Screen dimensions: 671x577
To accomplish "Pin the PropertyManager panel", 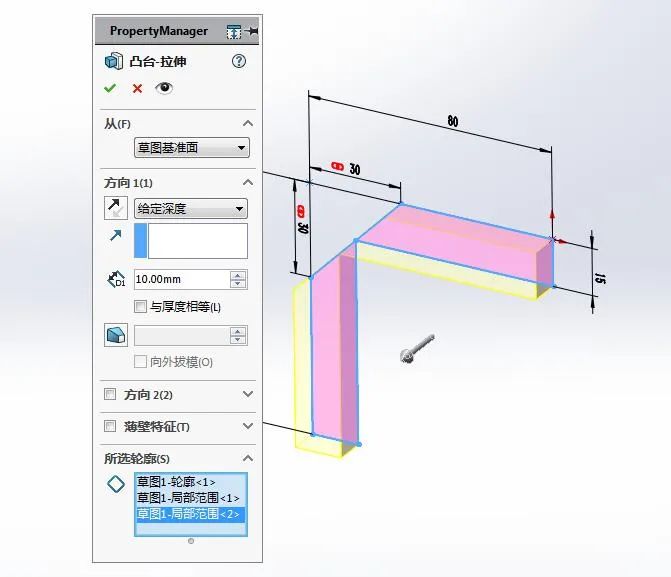I will point(252,31).
